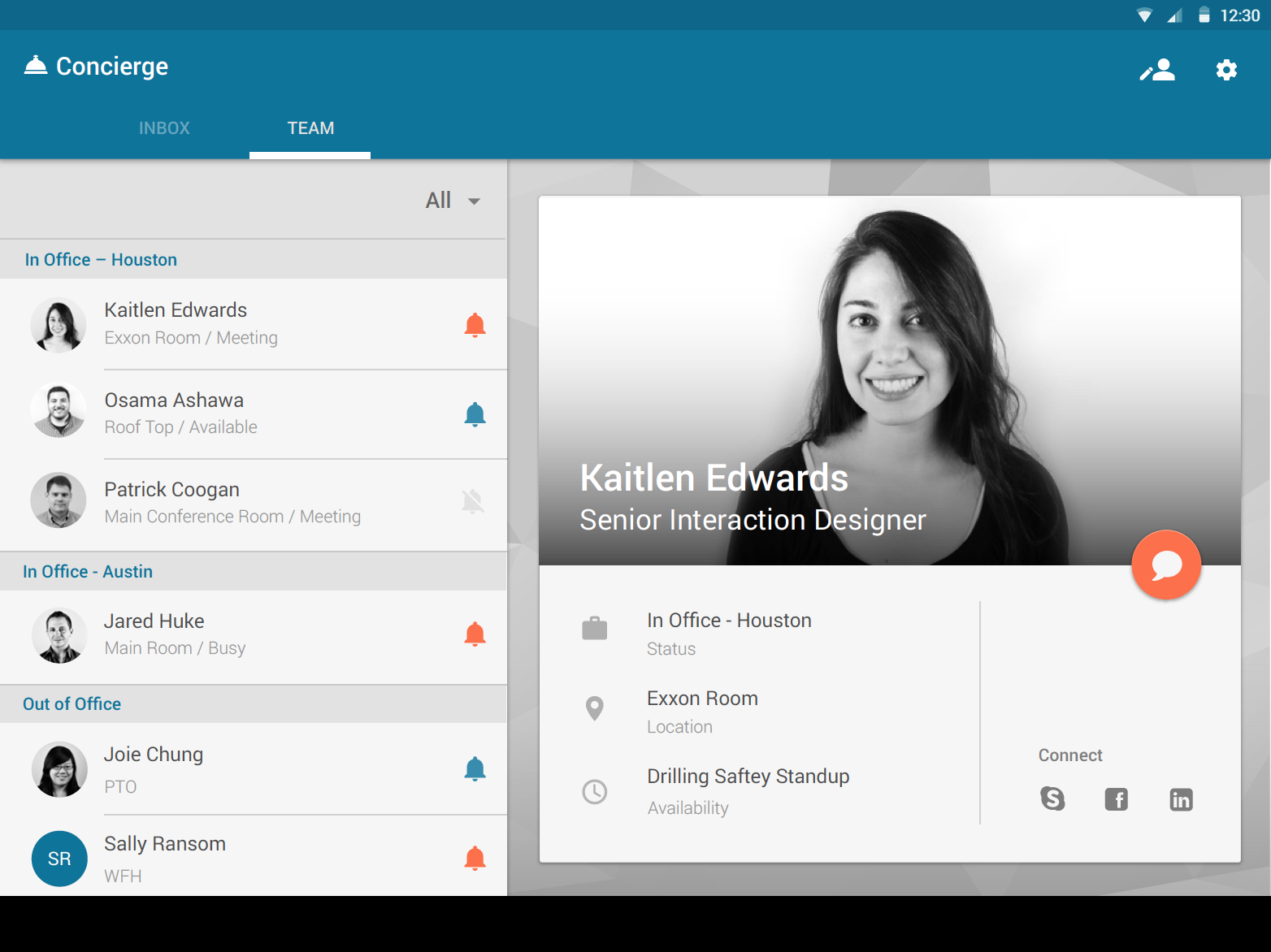Click Osama Ashawa avatar photo
The image size is (1271, 952).
coord(59,410)
